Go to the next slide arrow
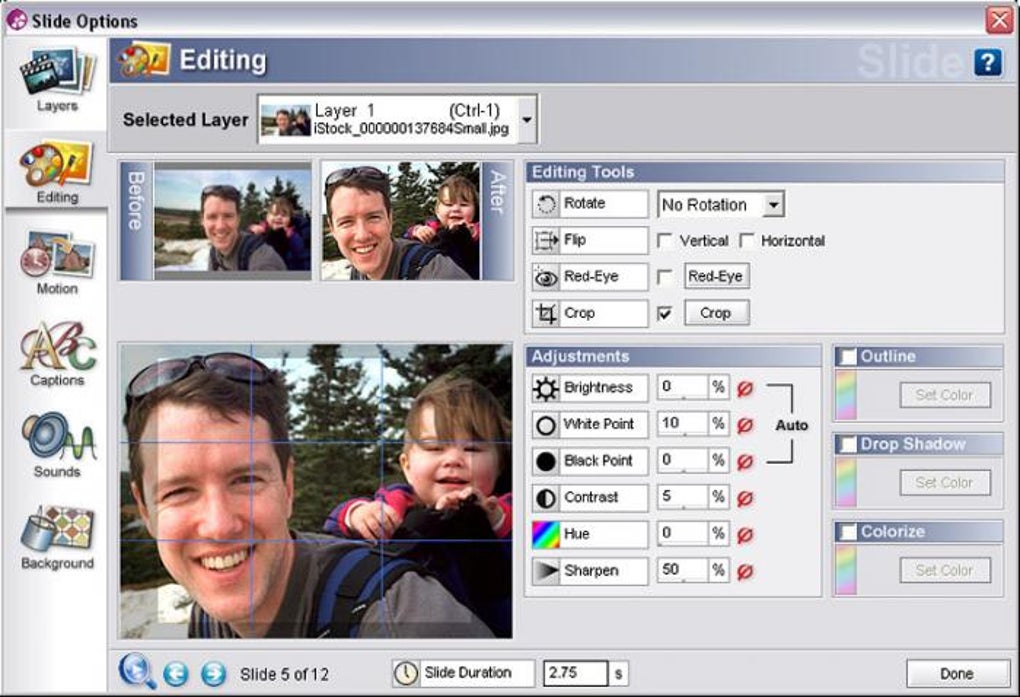This screenshot has height=697, width=1020. click(213, 674)
